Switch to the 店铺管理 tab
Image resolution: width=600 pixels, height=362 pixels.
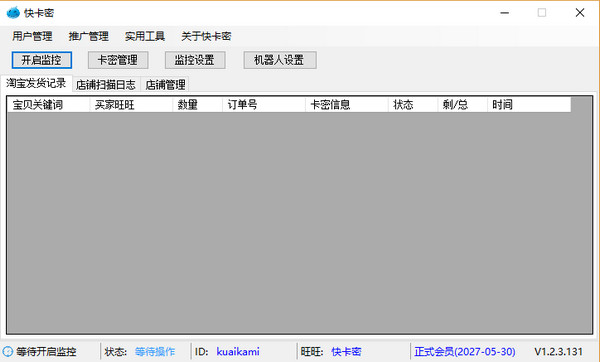point(165,85)
